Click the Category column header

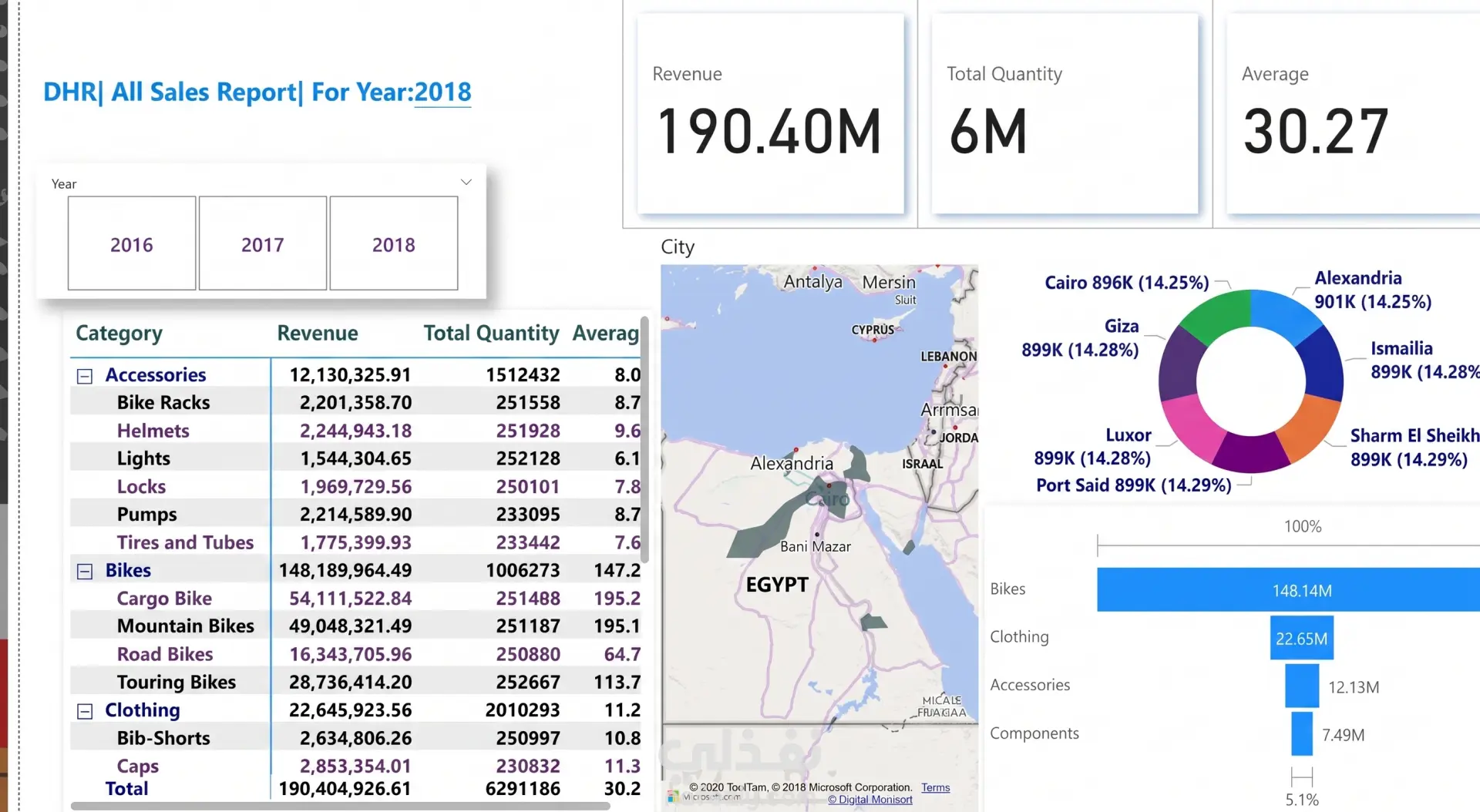[x=119, y=334]
